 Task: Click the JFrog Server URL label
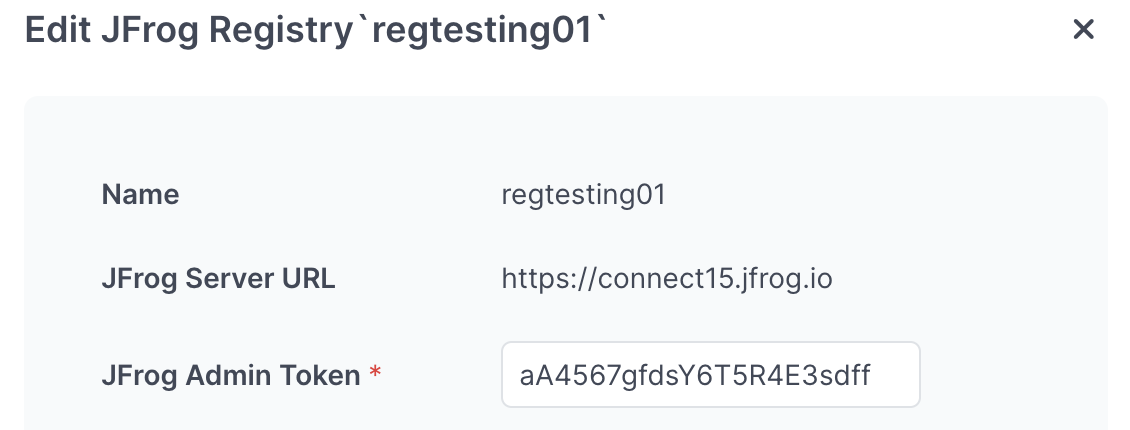tap(218, 278)
